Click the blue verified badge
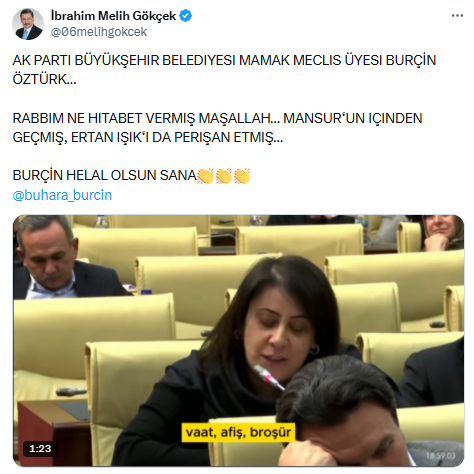The height and width of the screenshot is (474, 474). click(x=186, y=16)
